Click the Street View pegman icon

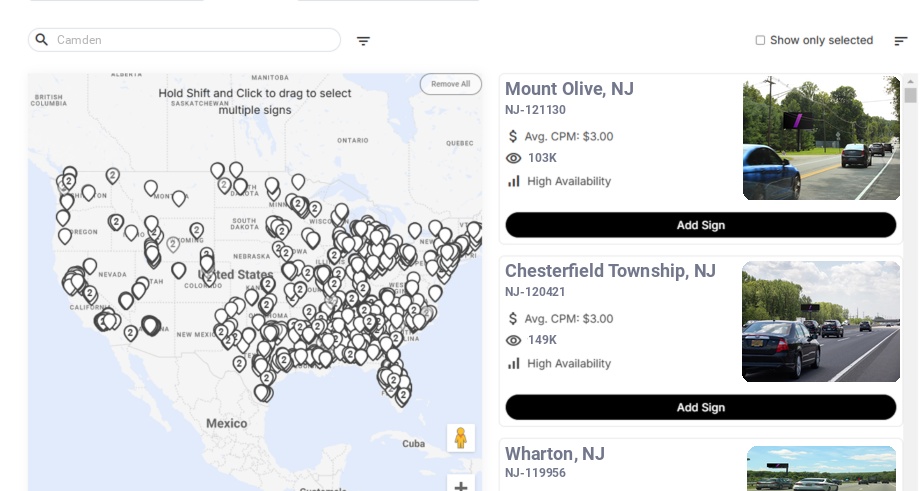coord(461,438)
